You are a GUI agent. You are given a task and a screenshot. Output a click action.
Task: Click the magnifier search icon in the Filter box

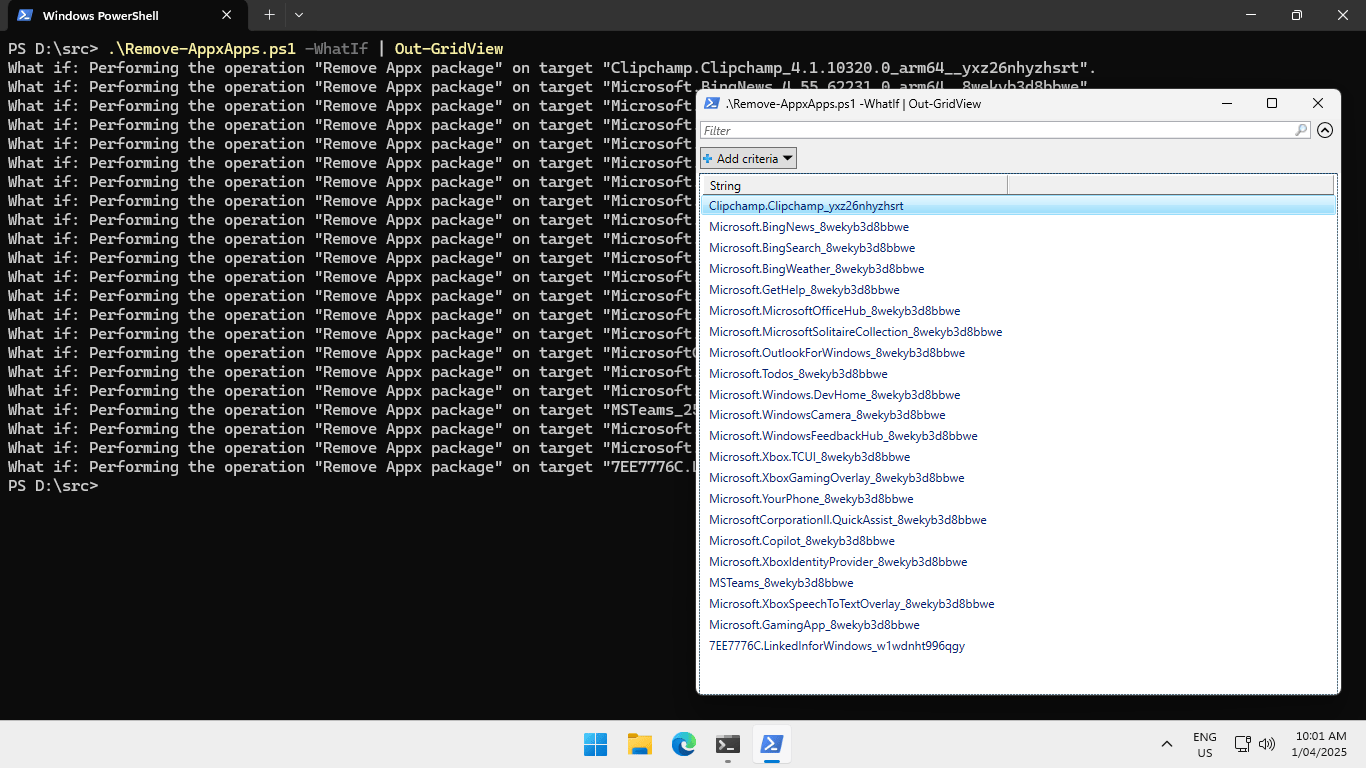coord(1301,130)
